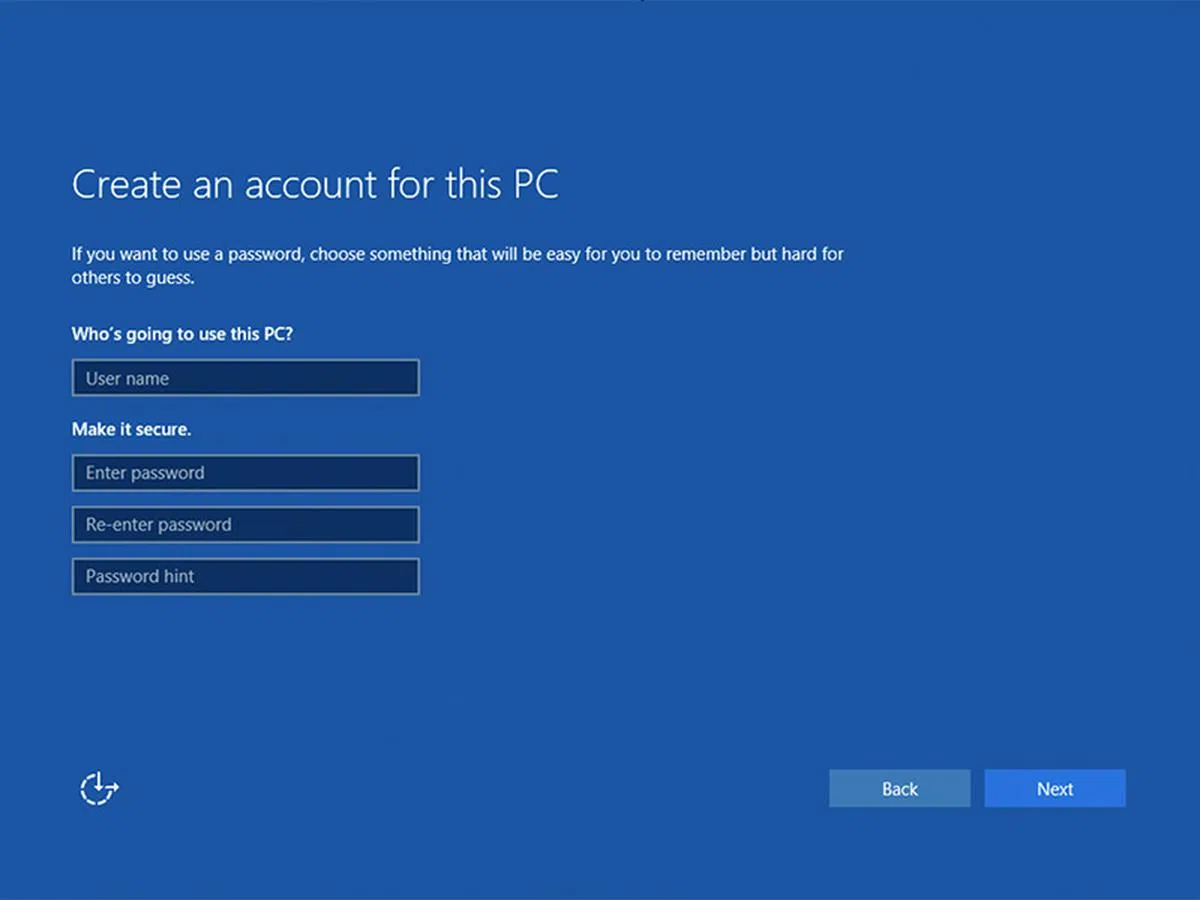Click the 'Who's going to use this PC?' label
Screen dimensions: 1200x900
pos(182,334)
